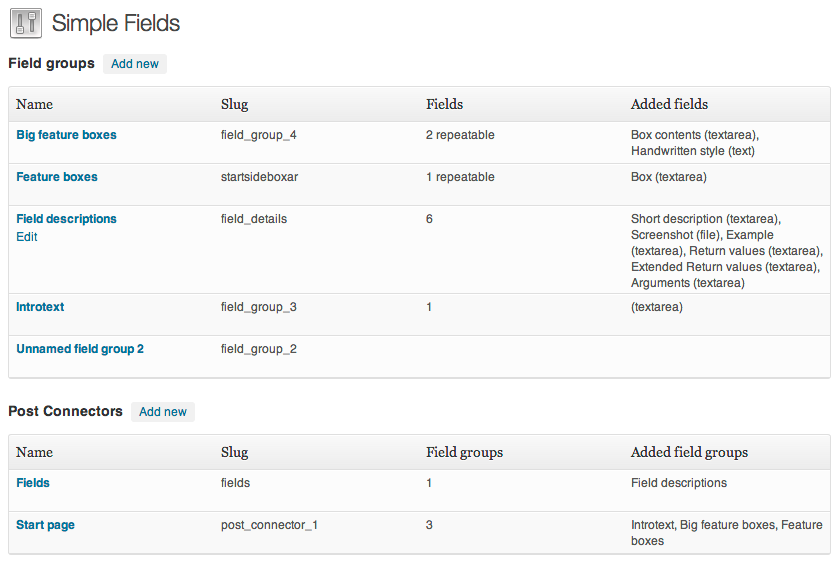Select the post_connector_1 slug text
The image size is (838, 564).
[x=269, y=525]
